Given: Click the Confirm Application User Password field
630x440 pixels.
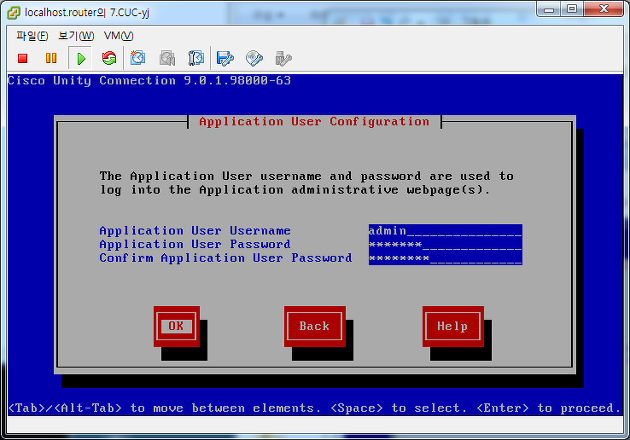Looking at the screenshot, I should coord(445,258).
